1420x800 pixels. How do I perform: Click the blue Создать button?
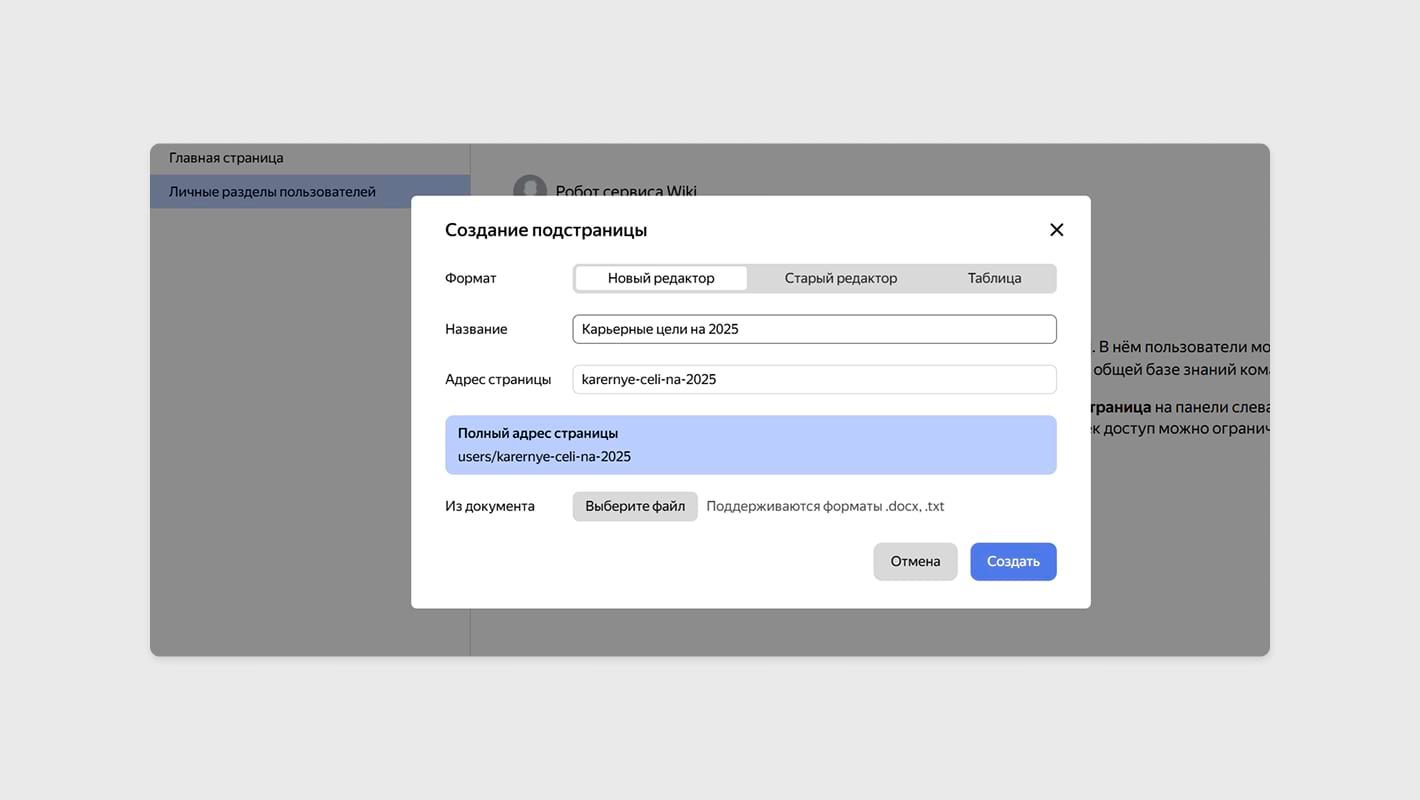click(1013, 561)
